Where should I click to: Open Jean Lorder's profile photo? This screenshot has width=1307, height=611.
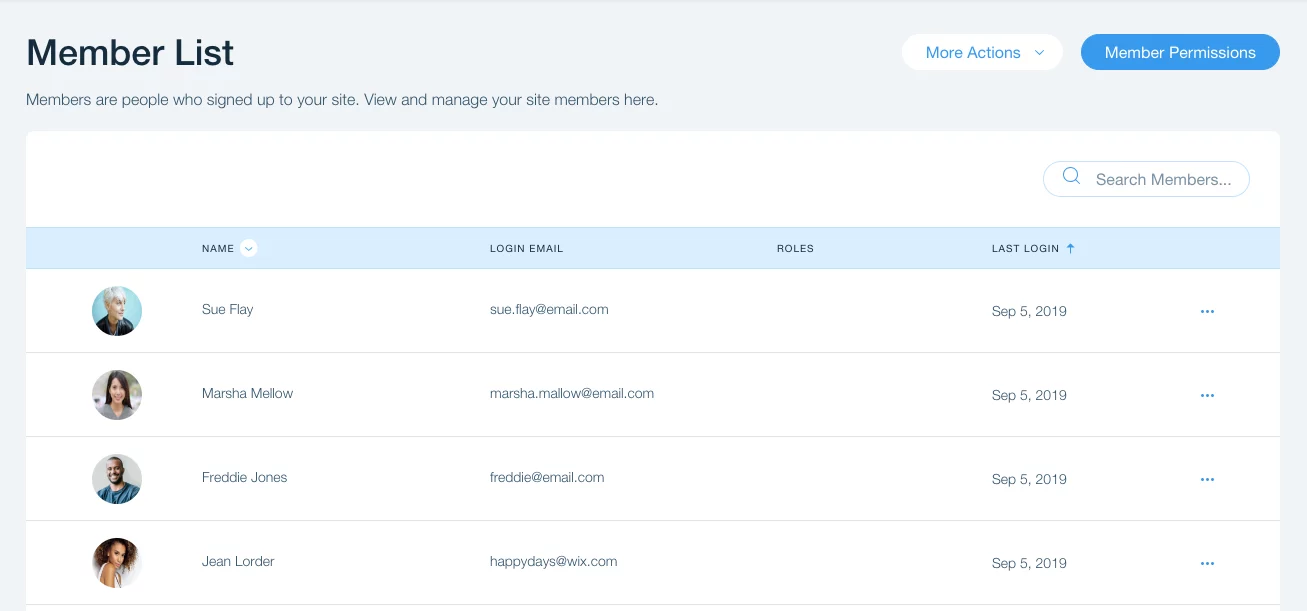pos(117,563)
